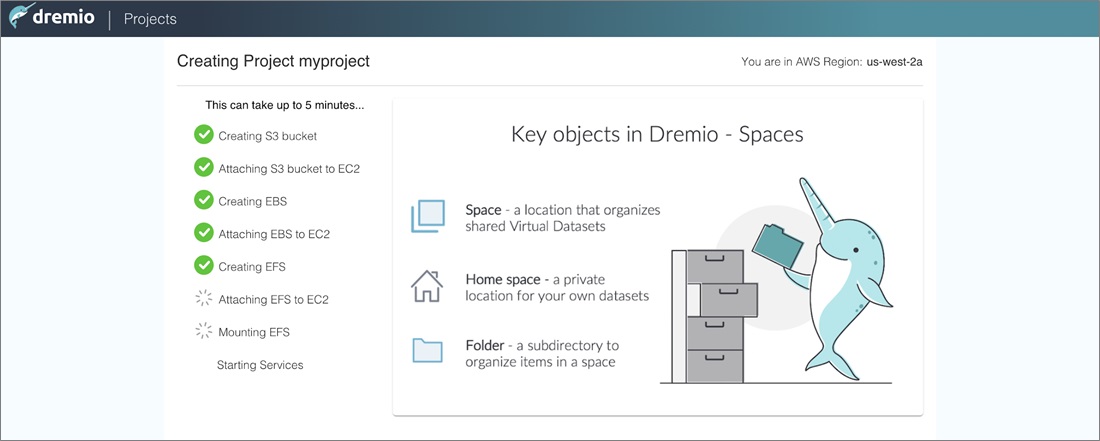1100x441 pixels.
Task: Click the Creating EBS green checkmark
Action: coord(203,200)
